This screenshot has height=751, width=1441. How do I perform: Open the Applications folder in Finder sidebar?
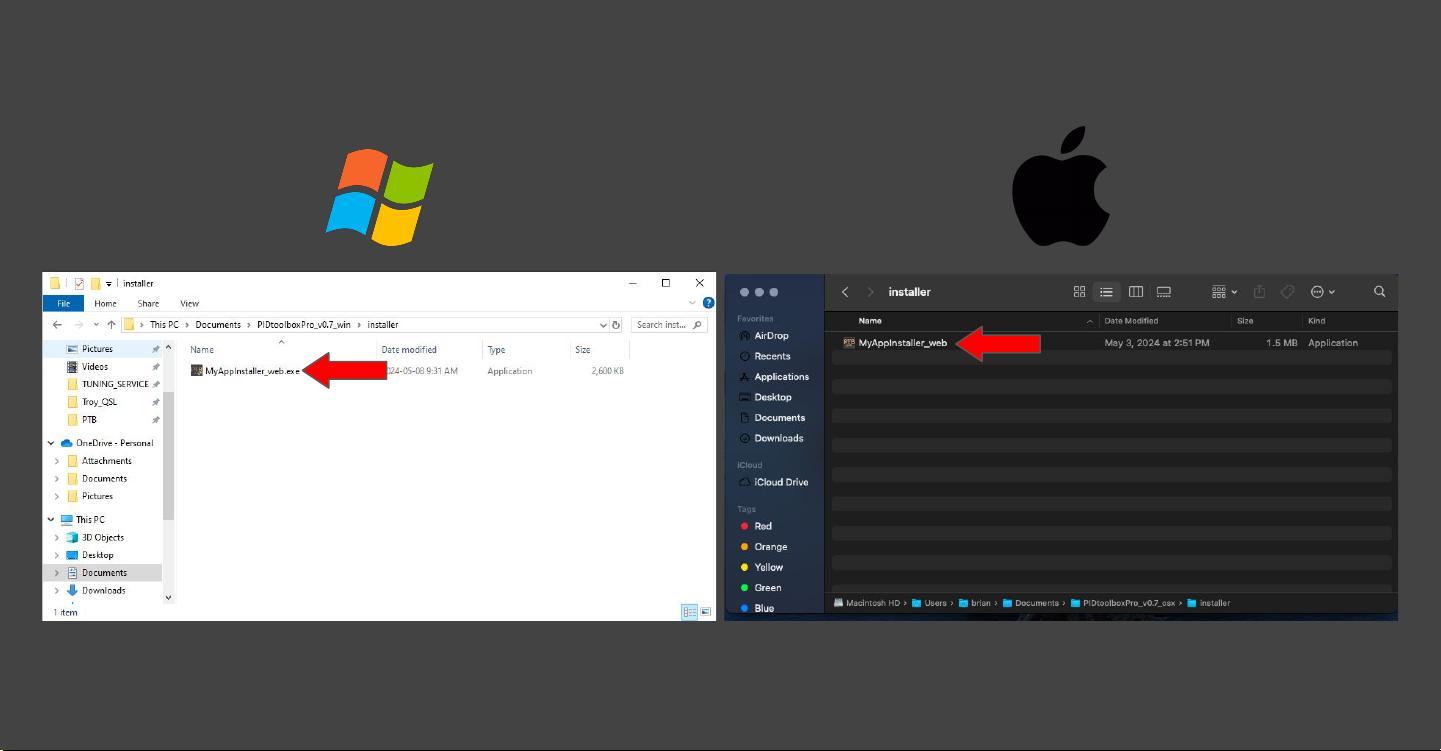783,376
